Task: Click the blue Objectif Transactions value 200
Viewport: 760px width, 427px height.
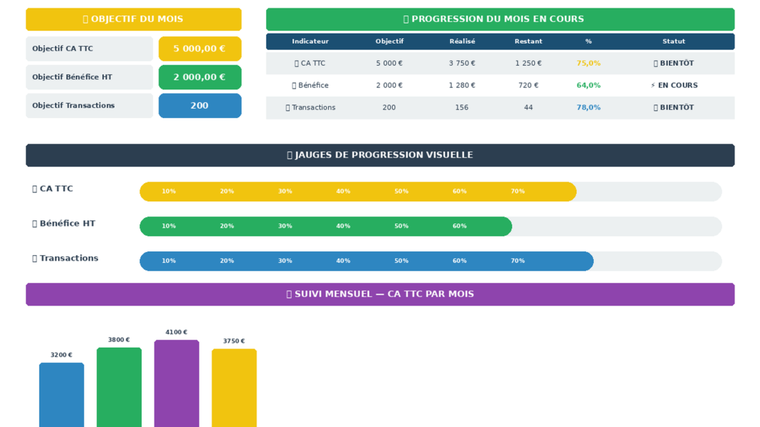Action: [x=199, y=106]
